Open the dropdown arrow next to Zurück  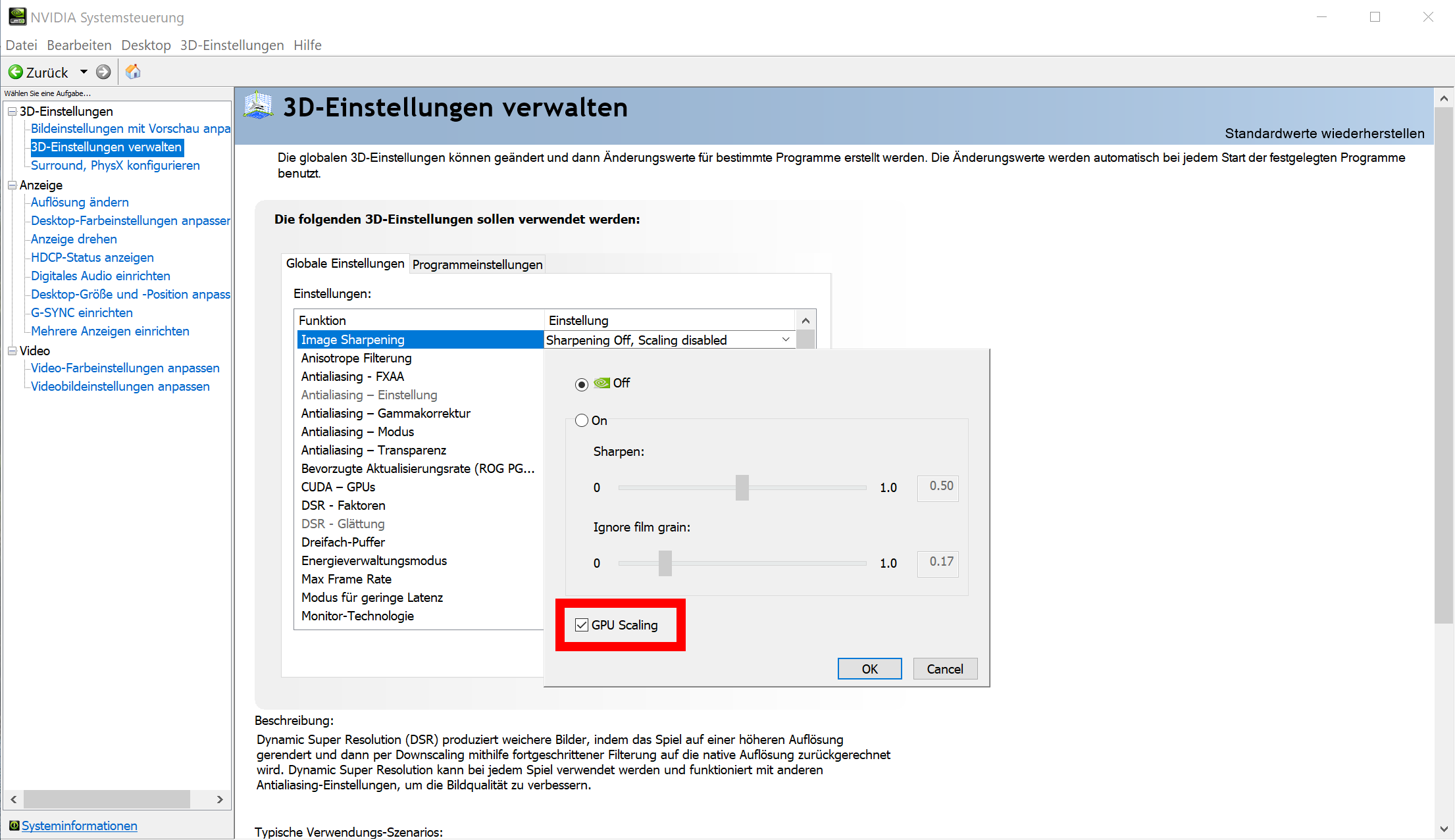84,72
